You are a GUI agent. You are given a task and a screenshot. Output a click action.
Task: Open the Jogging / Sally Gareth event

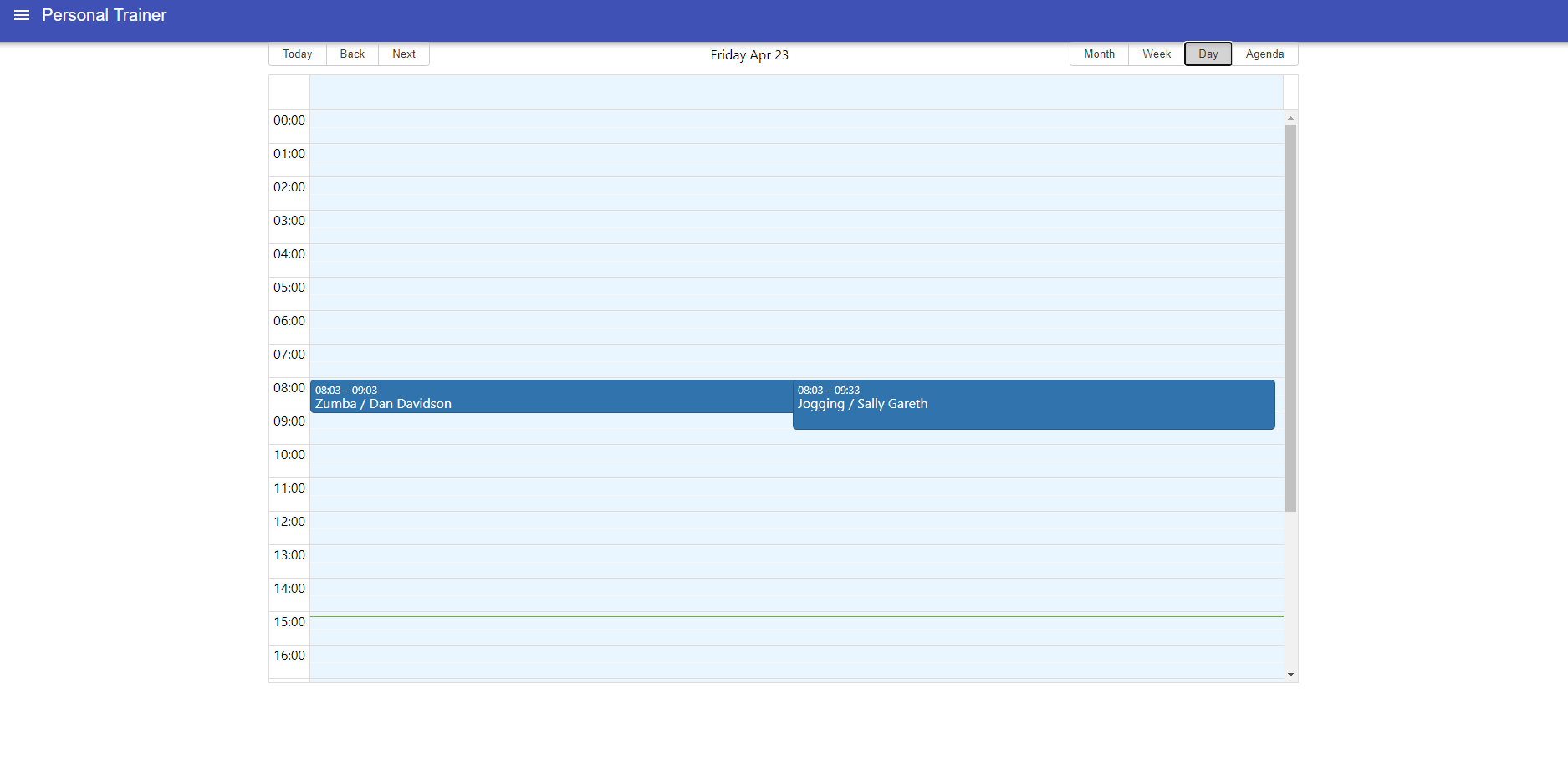pos(1034,405)
